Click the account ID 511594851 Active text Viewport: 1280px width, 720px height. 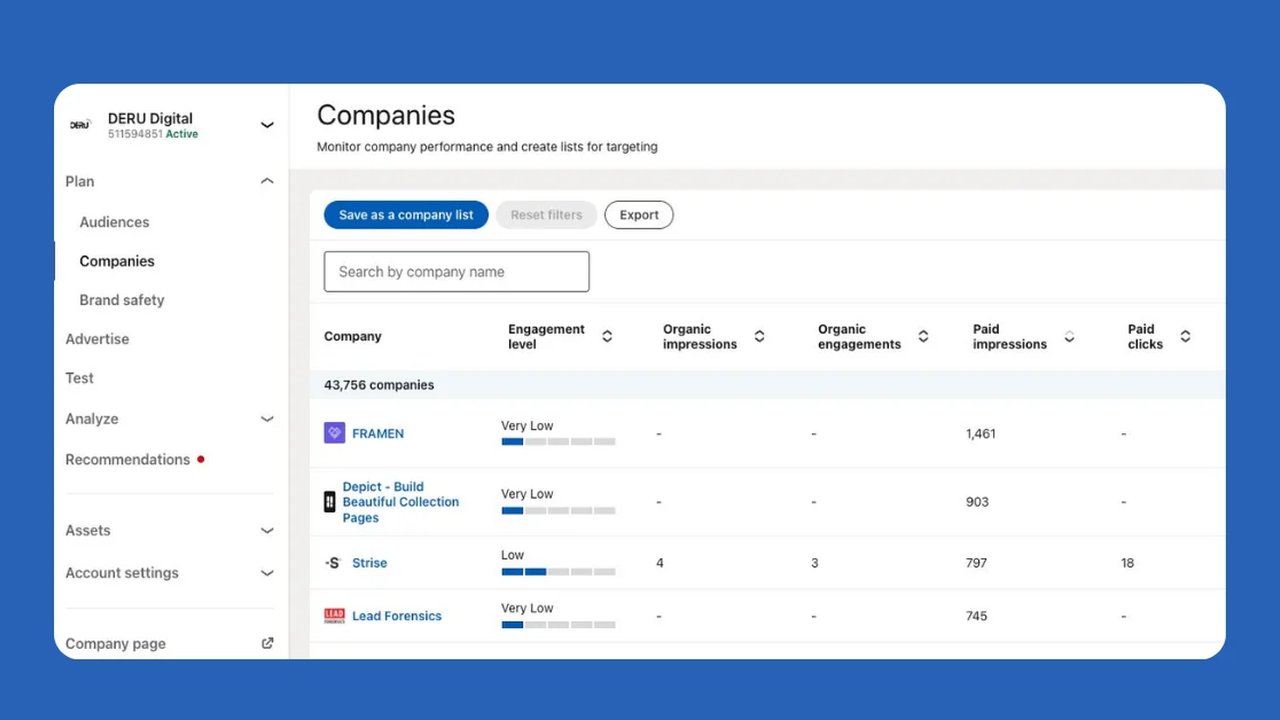(153, 134)
